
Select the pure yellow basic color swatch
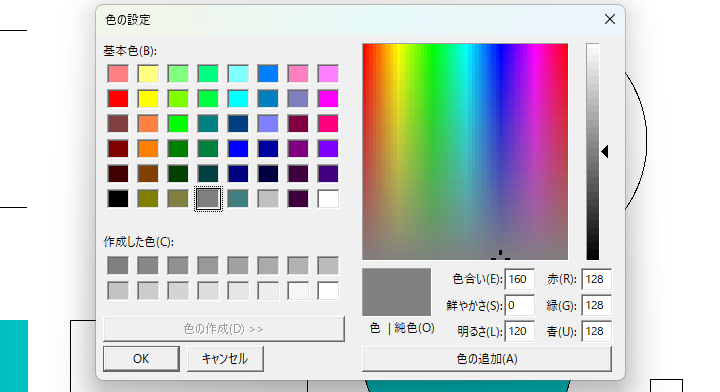tap(148, 99)
